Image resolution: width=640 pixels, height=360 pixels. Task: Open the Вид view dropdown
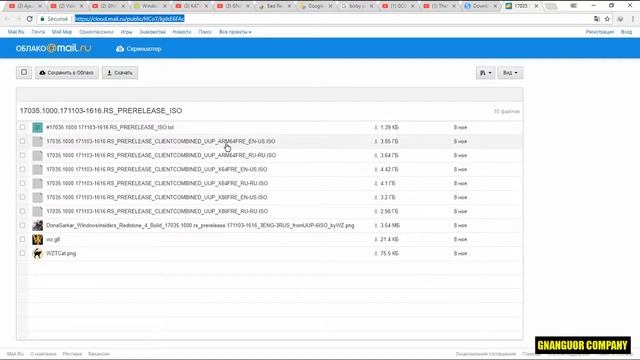pos(510,73)
